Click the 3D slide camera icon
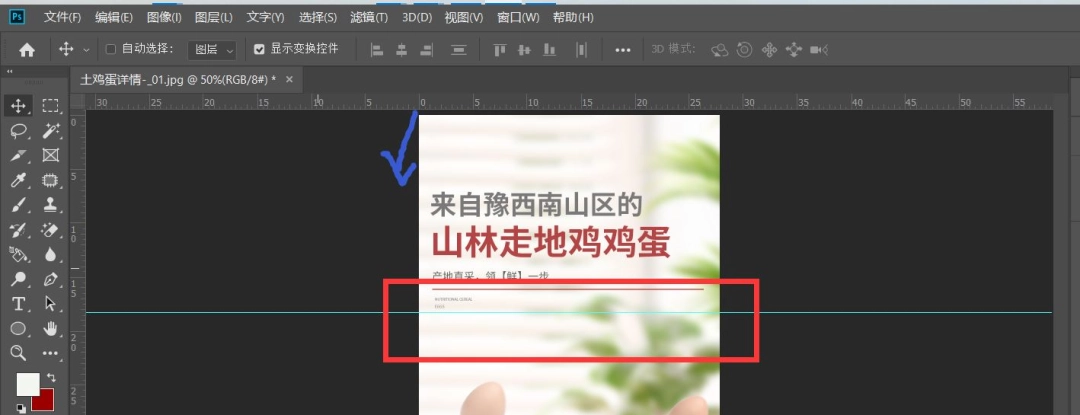1080x415 pixels. coord(793,50)
